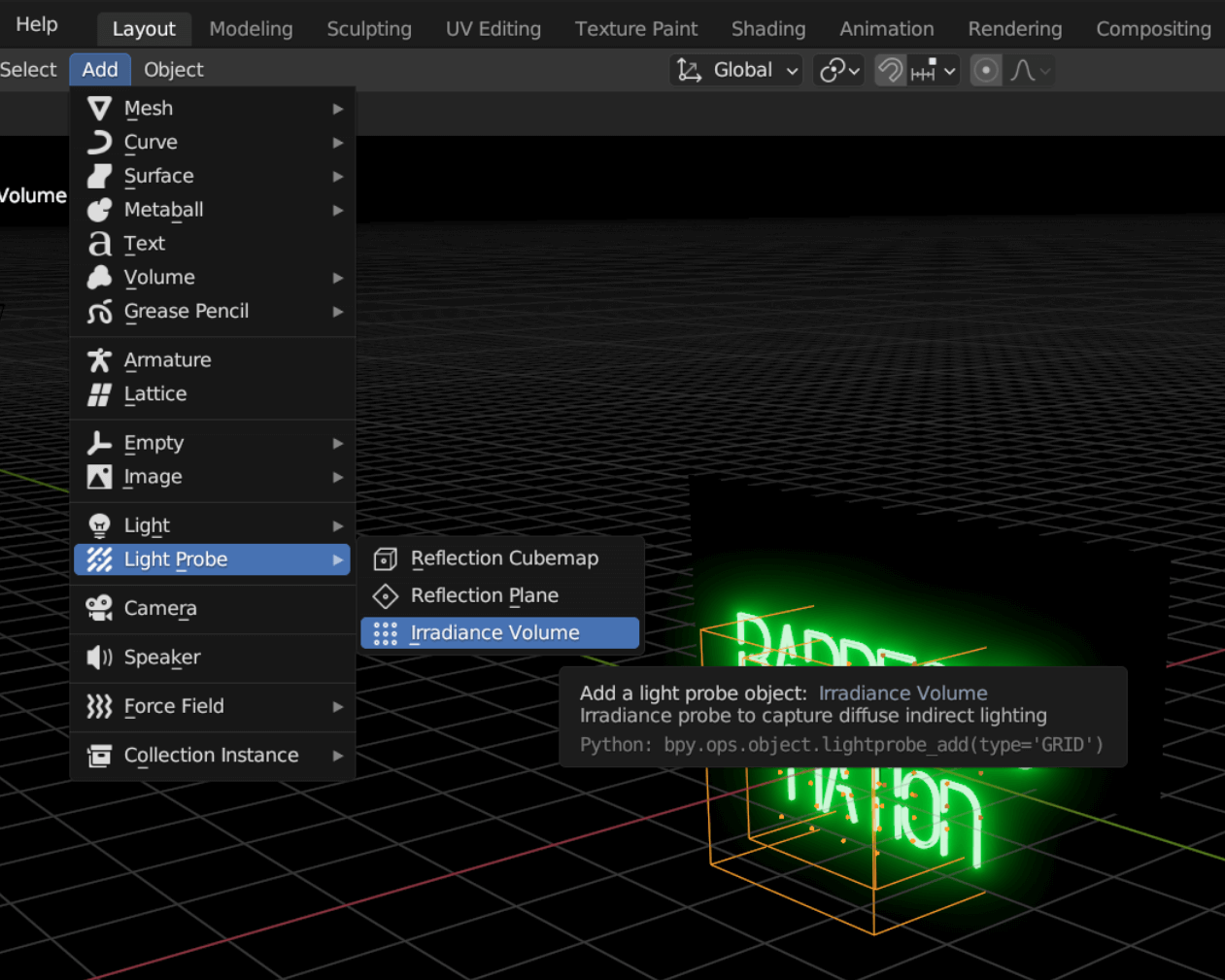Image resolution: width=1225 pixels, height=980 pixels.
Task: Click the Volume cloud icon
Action: pyautogui.click(x=99, y=278)
